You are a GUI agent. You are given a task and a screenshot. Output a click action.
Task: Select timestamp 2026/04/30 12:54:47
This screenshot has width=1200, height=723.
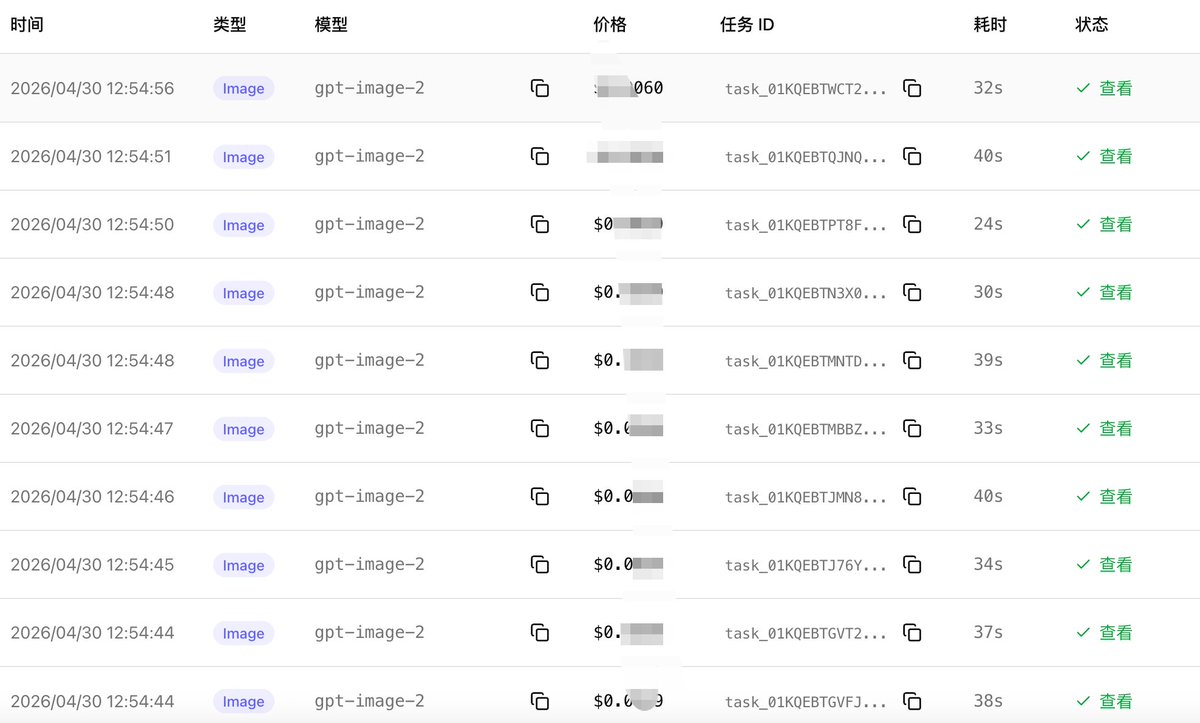click(x=92, y=428)
